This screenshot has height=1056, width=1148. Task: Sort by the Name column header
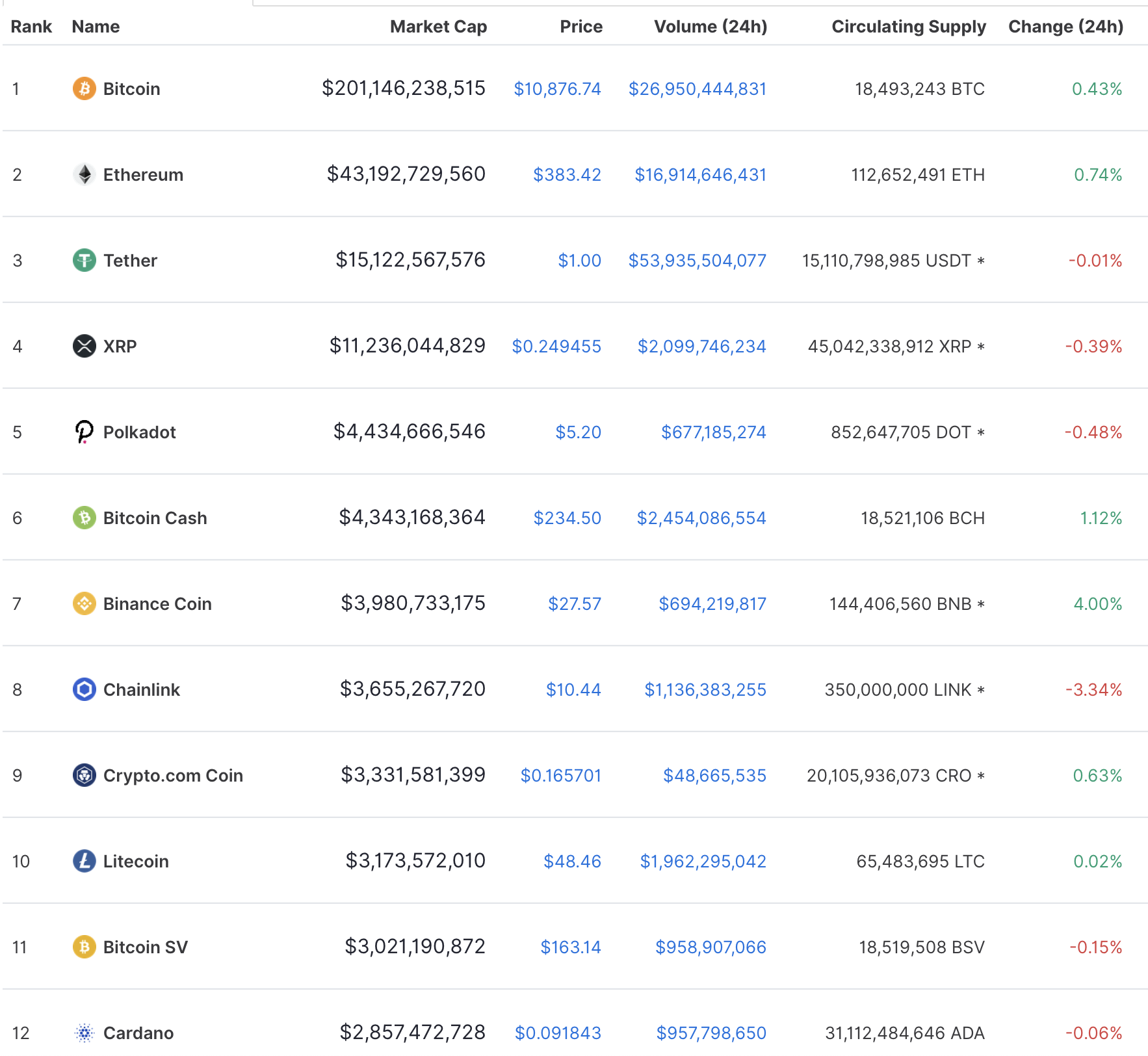click(x=96, y=27)
